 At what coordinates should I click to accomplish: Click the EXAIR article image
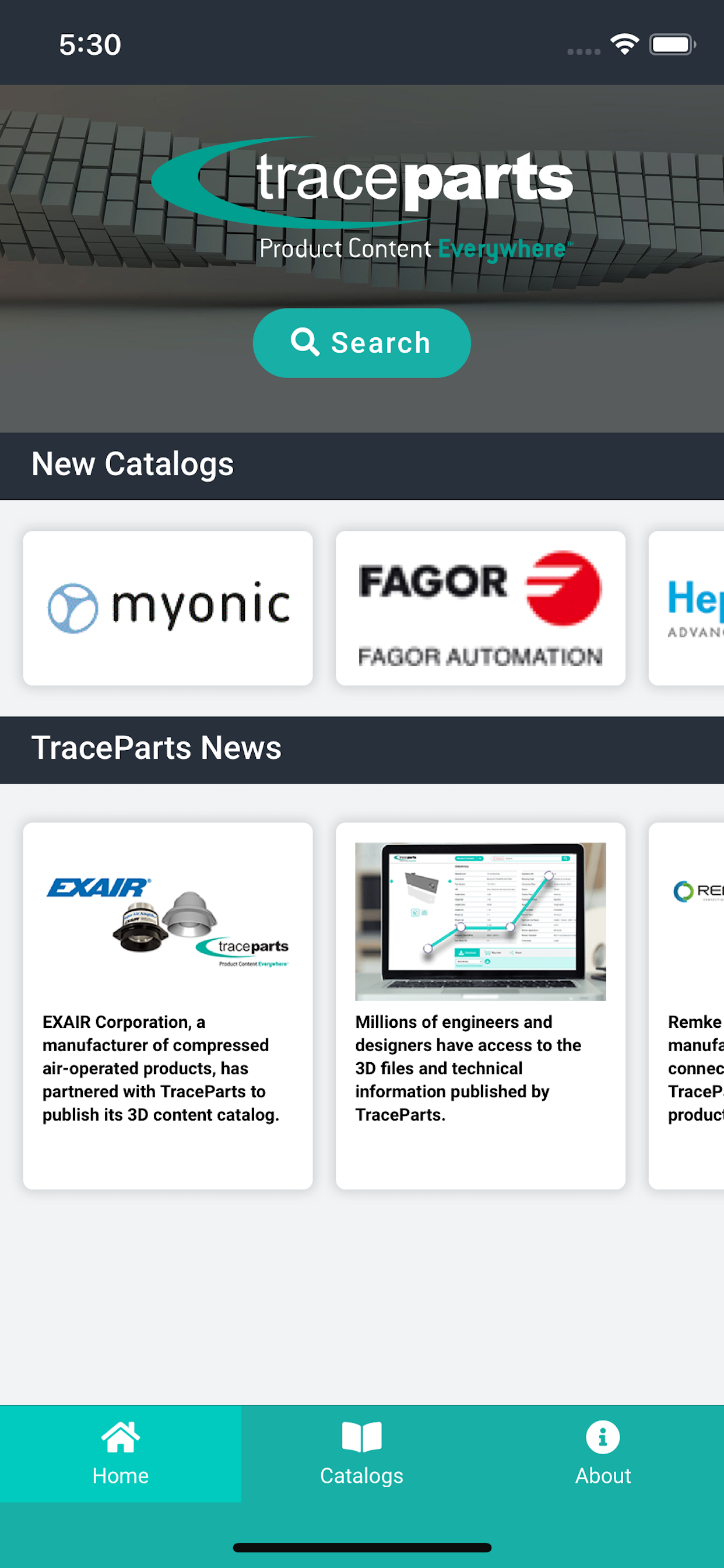pyautogui.click(x=168, y=922)
